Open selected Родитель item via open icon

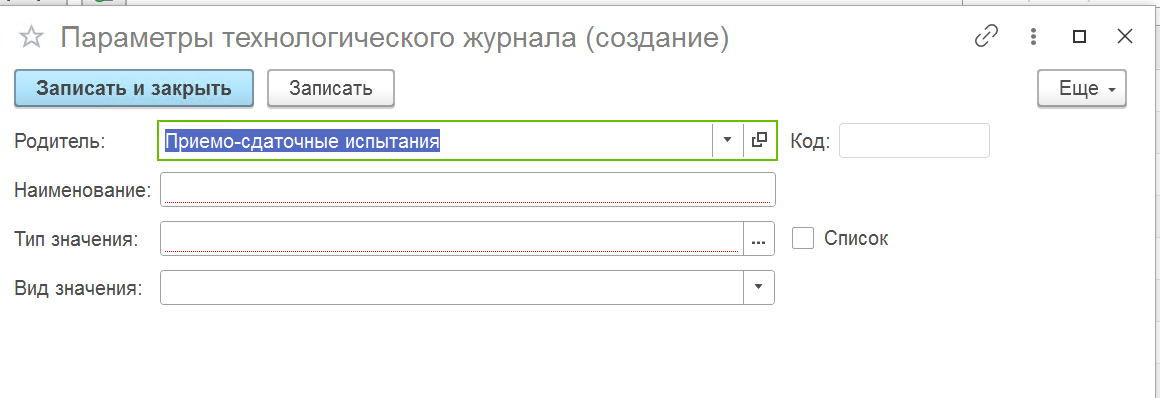click(x=759, y=140)
